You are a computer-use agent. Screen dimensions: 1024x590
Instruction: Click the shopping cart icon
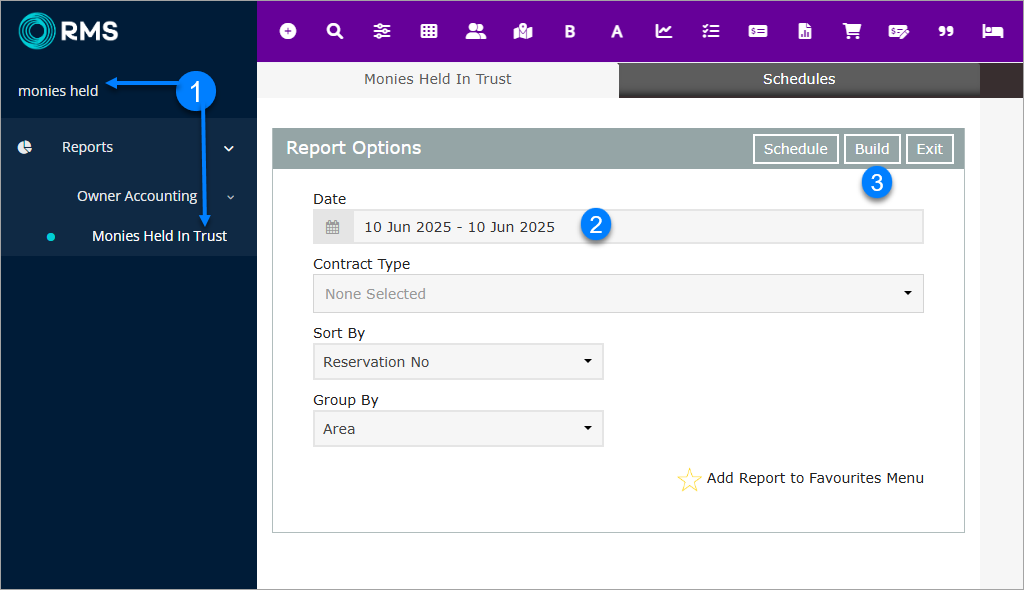pyautogui.click(x=852, y=31)
